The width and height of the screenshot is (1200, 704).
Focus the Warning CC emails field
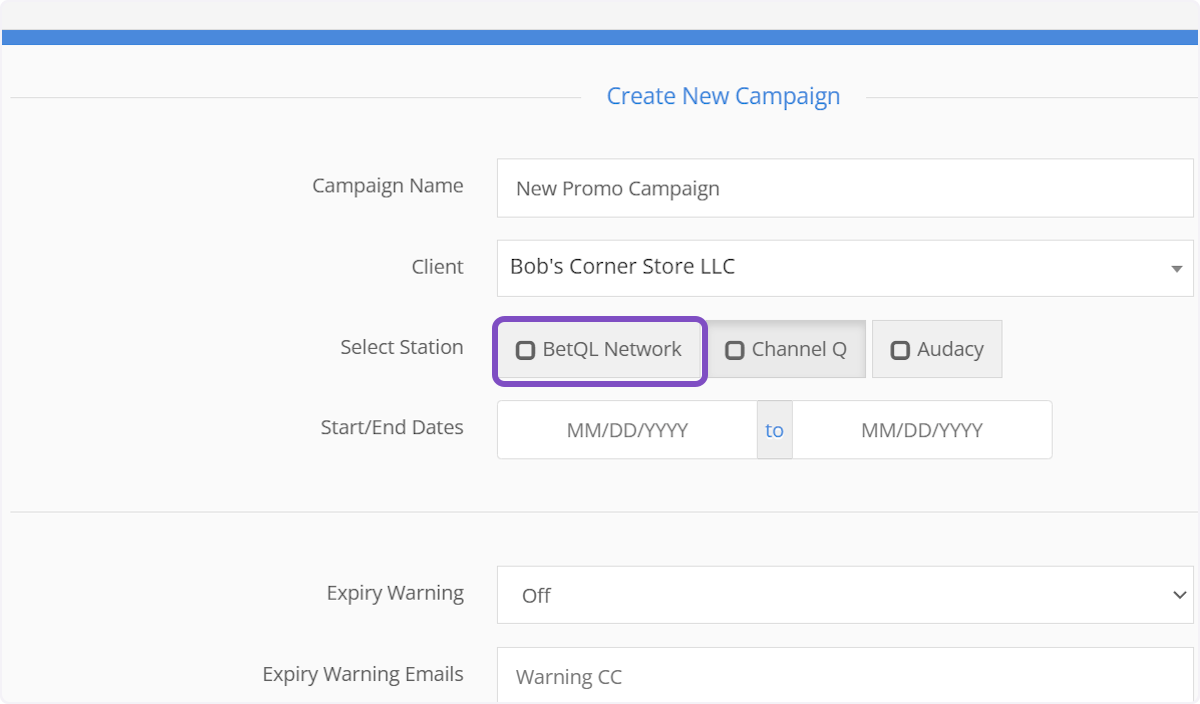pyautogui.click(x=844, y=677)
